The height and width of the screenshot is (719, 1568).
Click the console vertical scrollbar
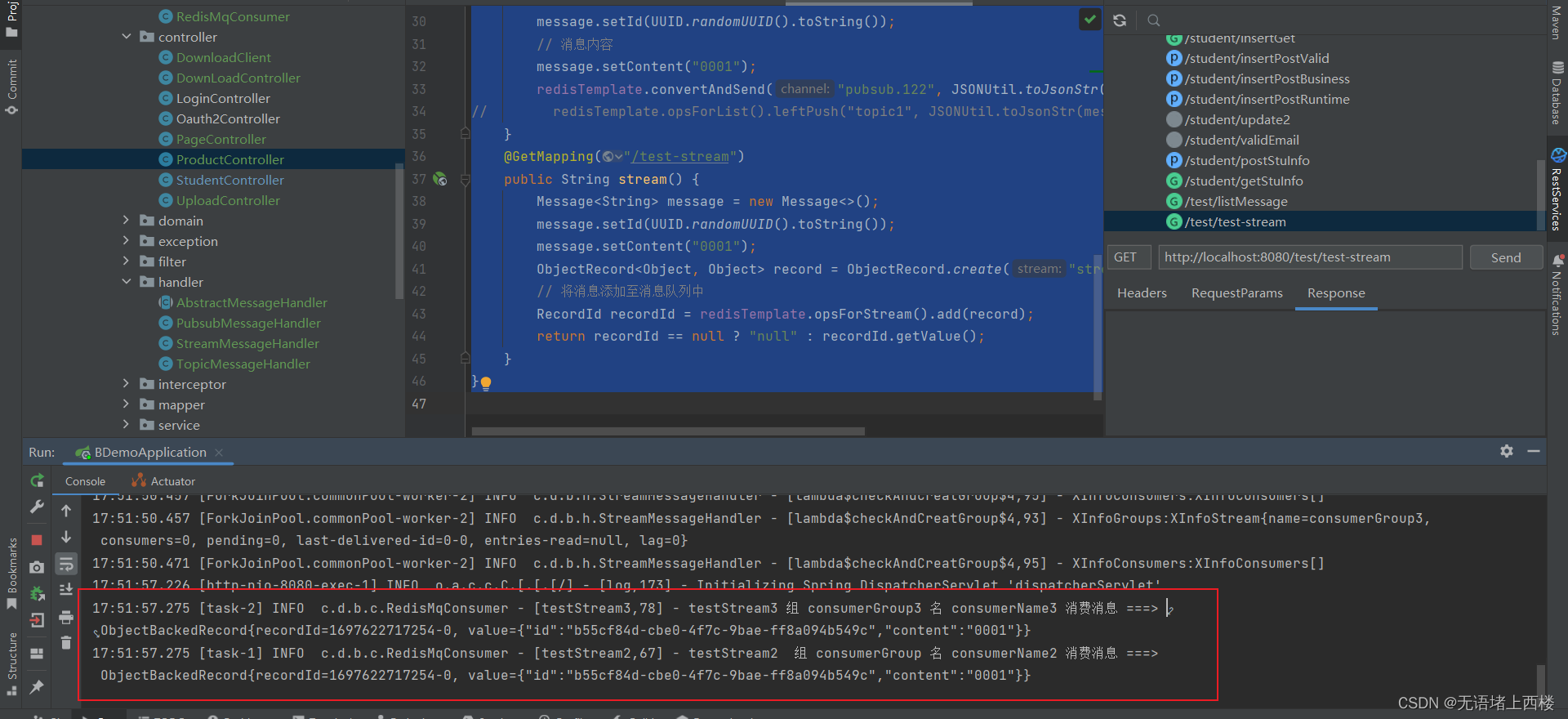click(x=1541, y=680)
